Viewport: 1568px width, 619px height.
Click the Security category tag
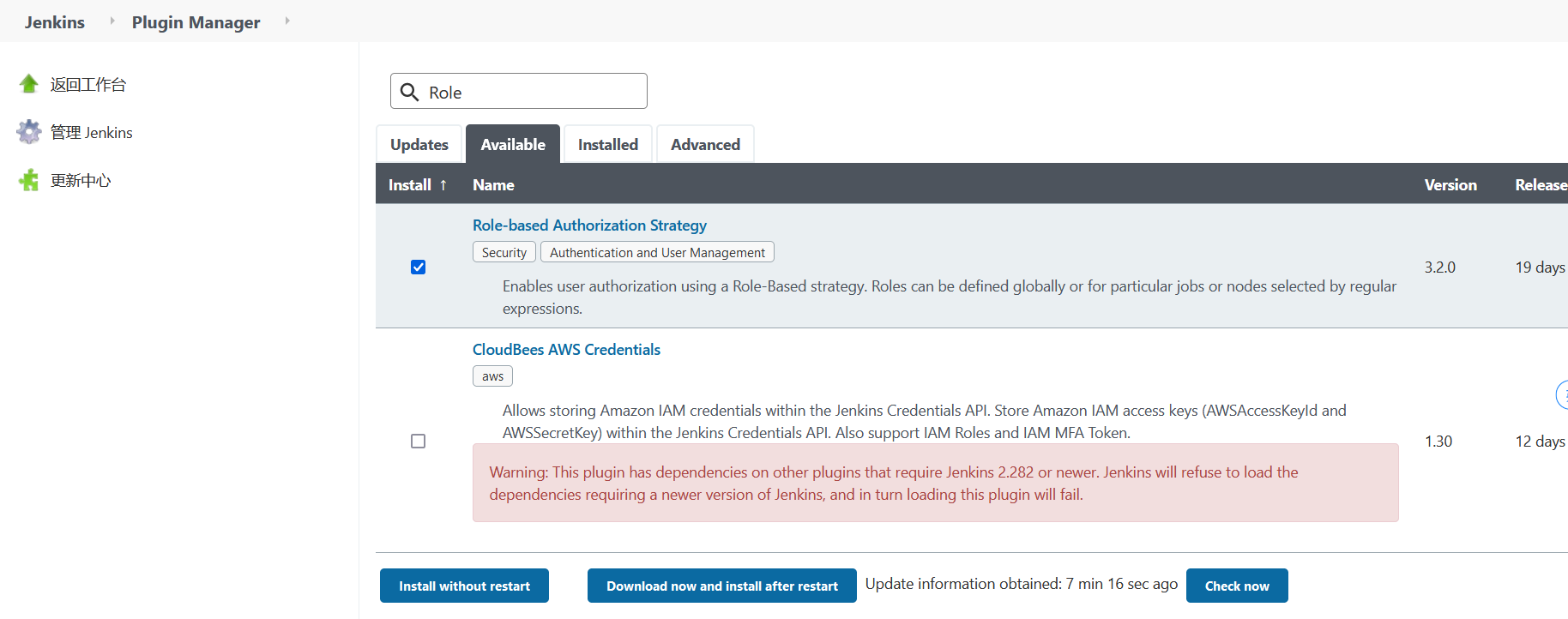pos(504,252)
